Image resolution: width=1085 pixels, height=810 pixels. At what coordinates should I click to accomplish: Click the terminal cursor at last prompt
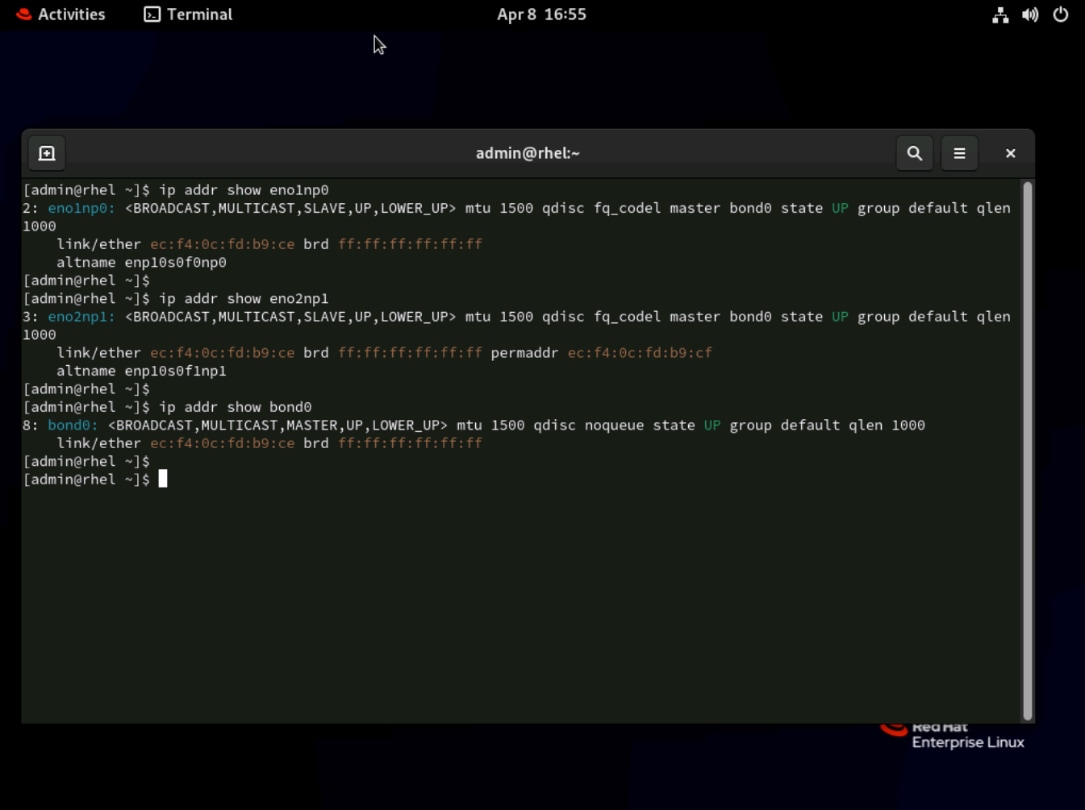tap(163, 479)
